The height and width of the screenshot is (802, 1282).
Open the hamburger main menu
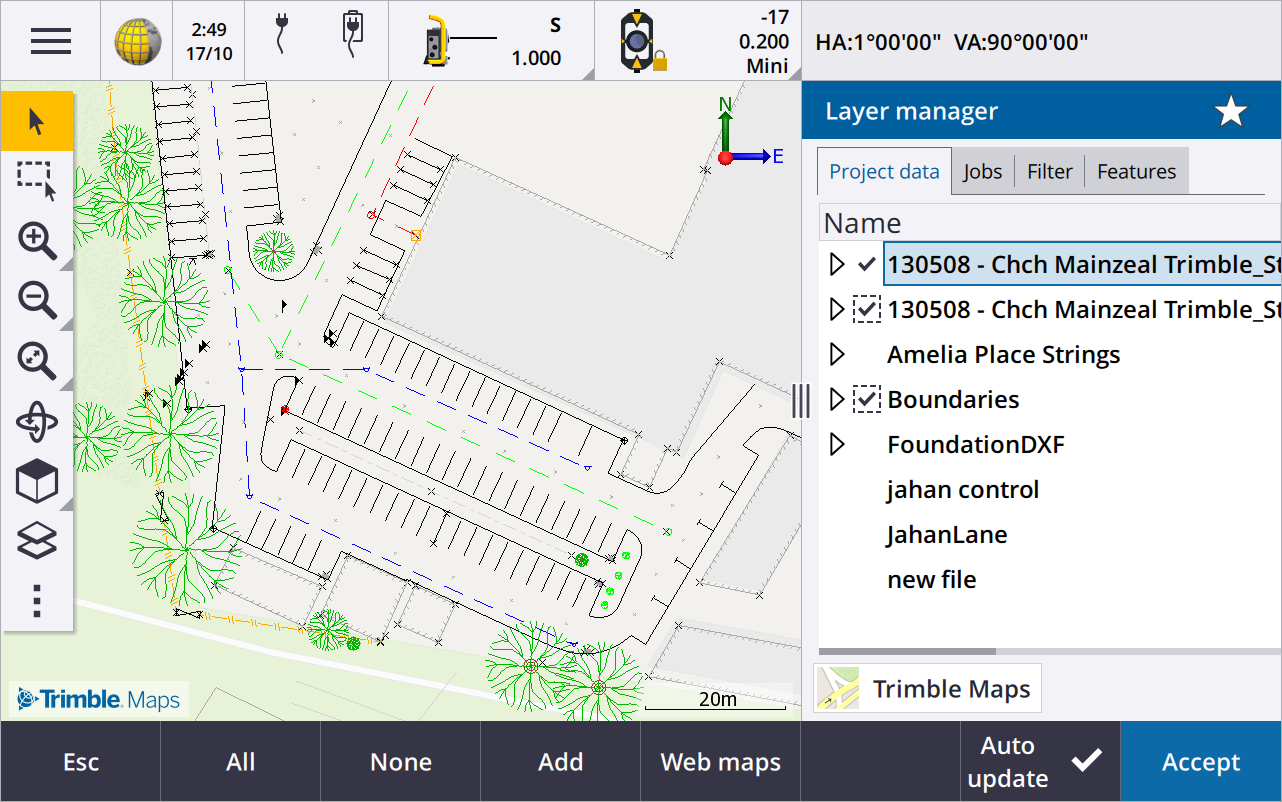coord(50,41)
